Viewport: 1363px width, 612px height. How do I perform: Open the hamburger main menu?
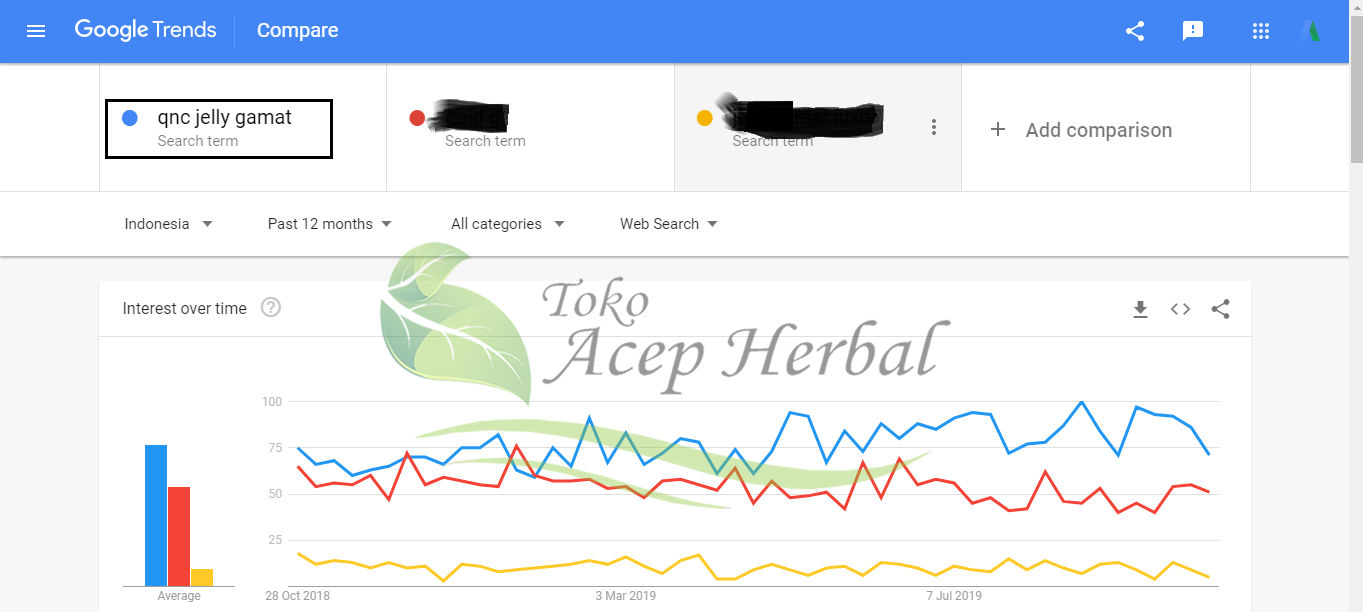(x=36, y=31)
